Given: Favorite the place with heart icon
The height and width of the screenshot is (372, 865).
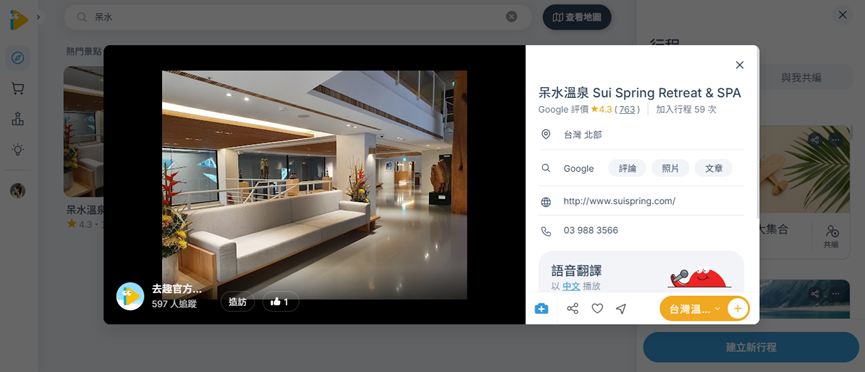Looking at the screenshot, I should coord(597,309).
